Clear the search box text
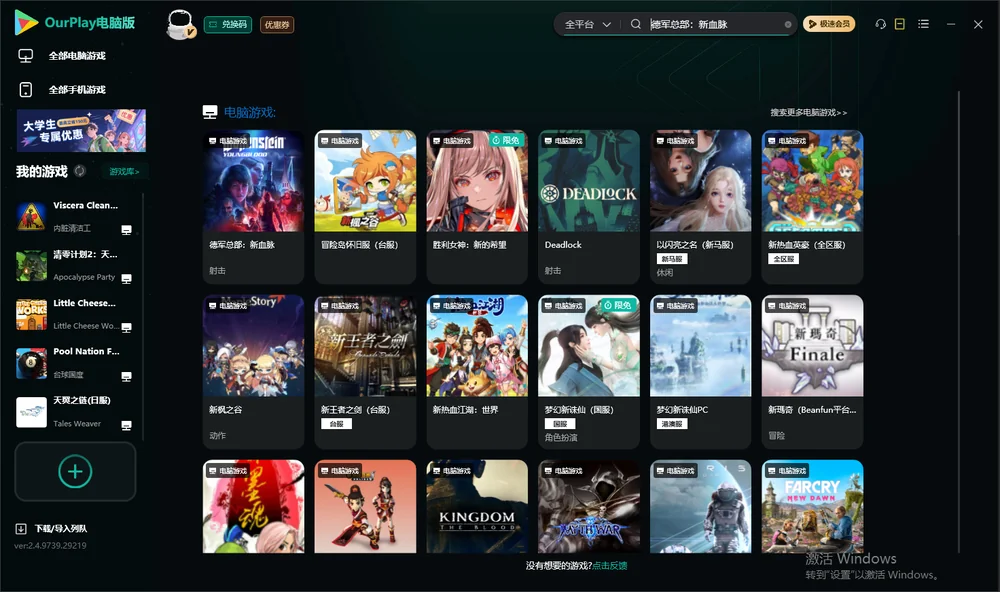 tap(788, 24)
